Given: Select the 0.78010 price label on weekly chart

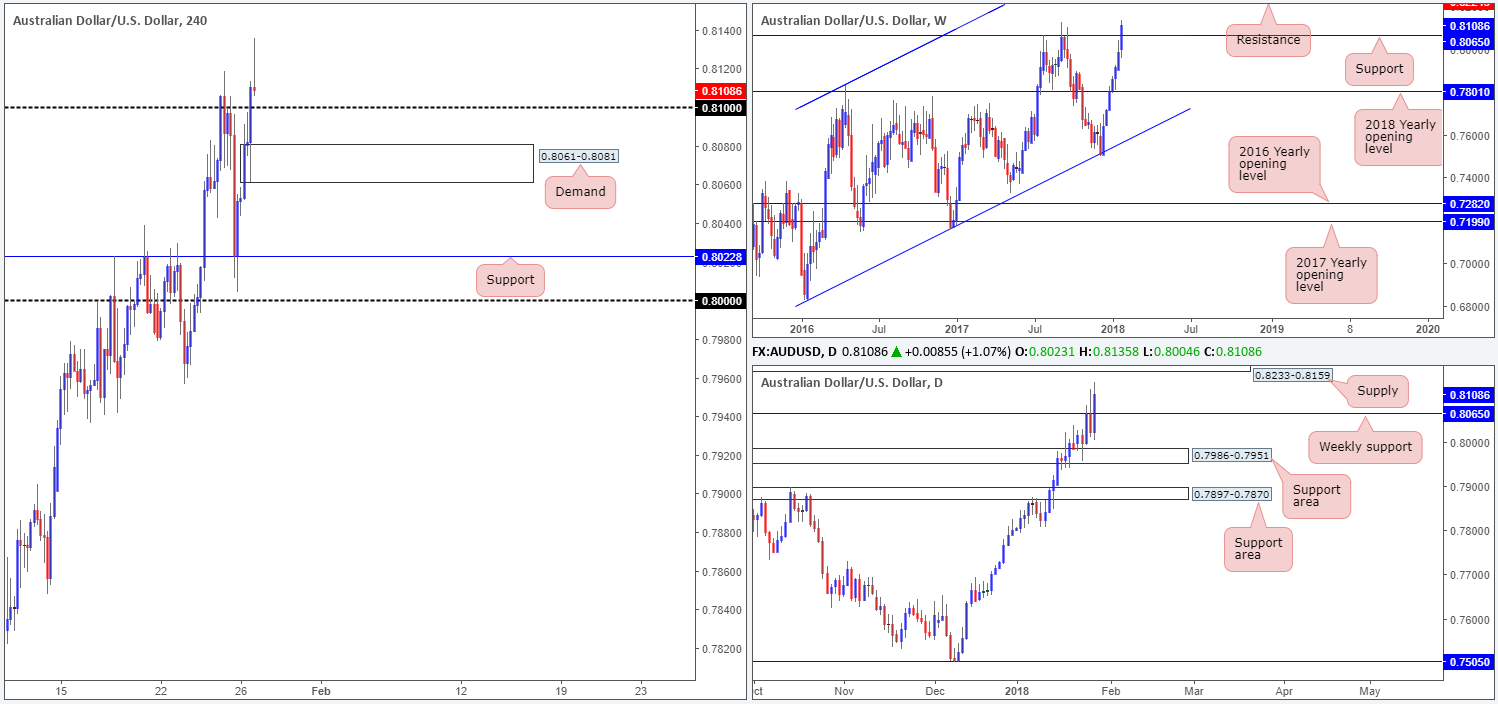Looking at the screenshot, I should 1471,92.
